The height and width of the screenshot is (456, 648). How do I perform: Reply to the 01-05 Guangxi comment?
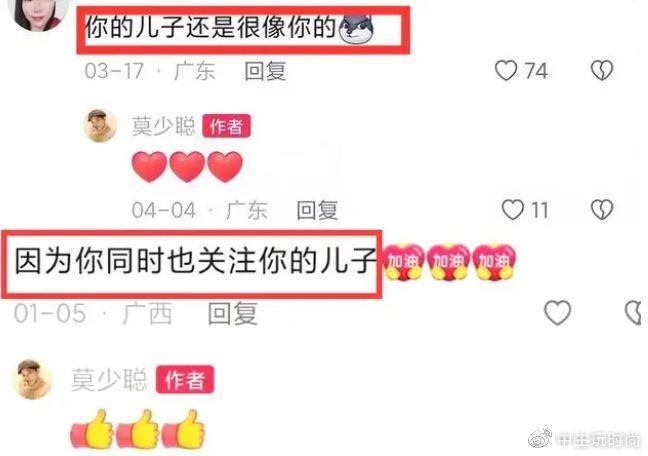tap(233, 313)
